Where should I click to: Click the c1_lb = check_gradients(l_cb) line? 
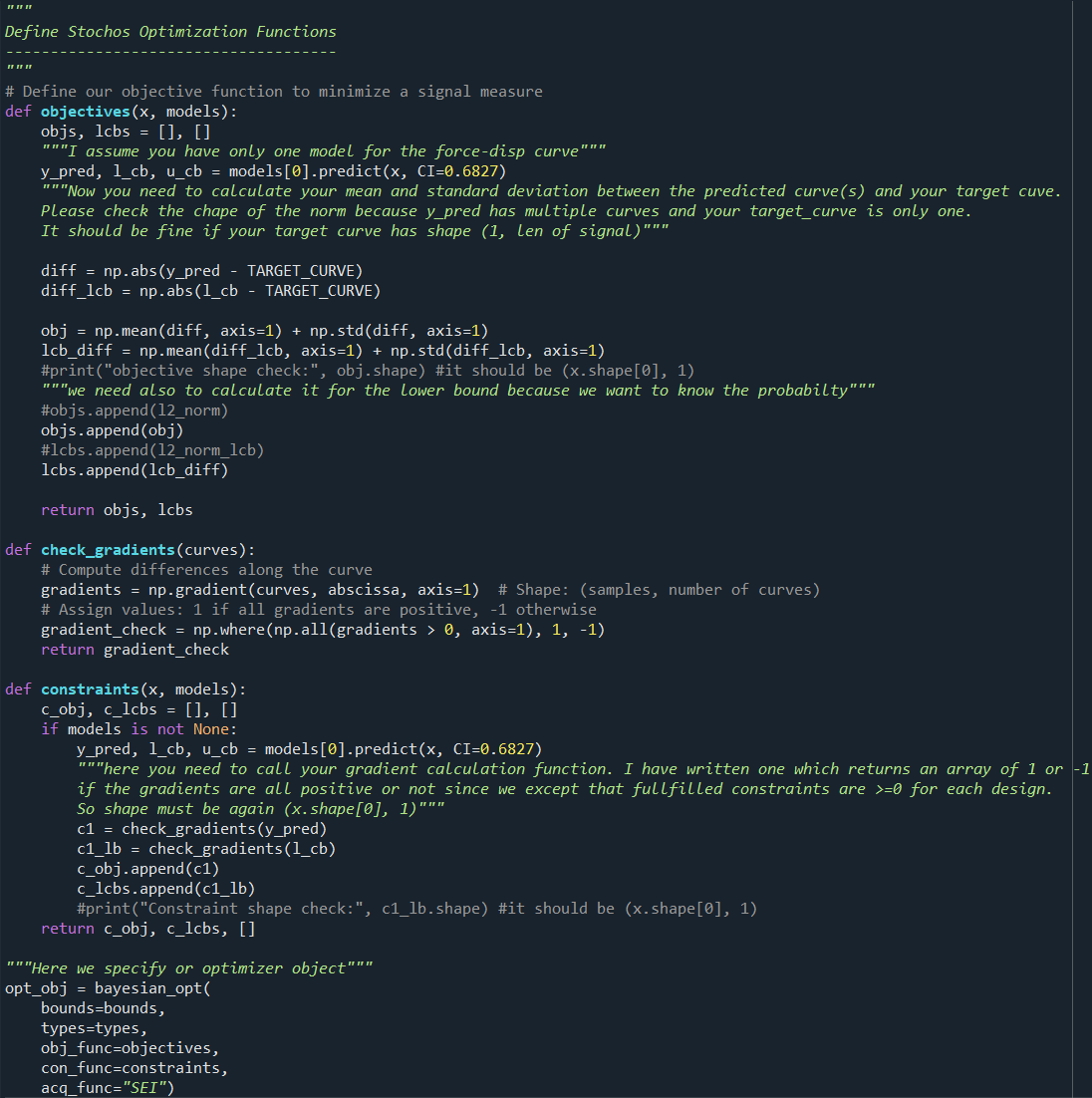(206, 849)
